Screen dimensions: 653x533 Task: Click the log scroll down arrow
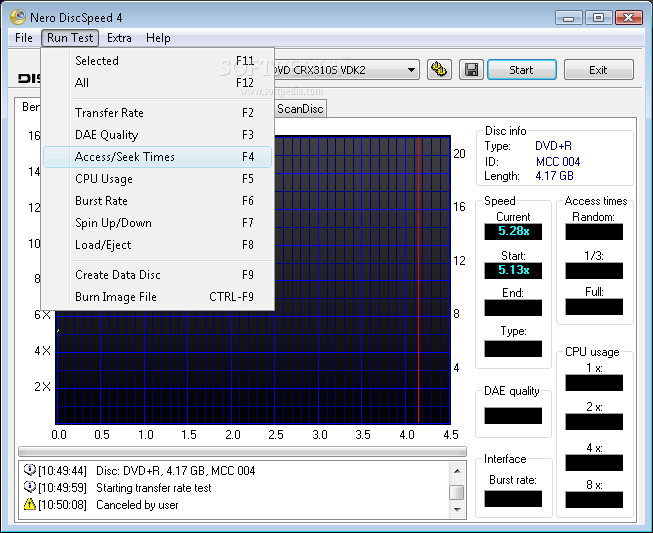(457, 510)
